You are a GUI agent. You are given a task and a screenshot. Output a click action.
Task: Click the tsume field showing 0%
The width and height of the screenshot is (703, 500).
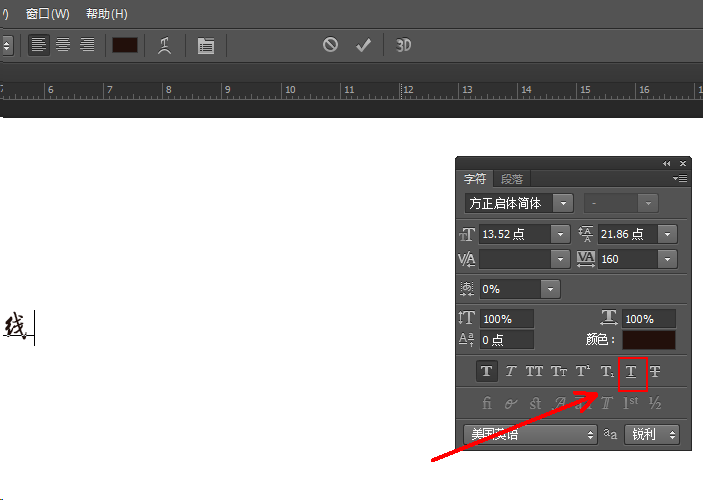coord(510,289)
